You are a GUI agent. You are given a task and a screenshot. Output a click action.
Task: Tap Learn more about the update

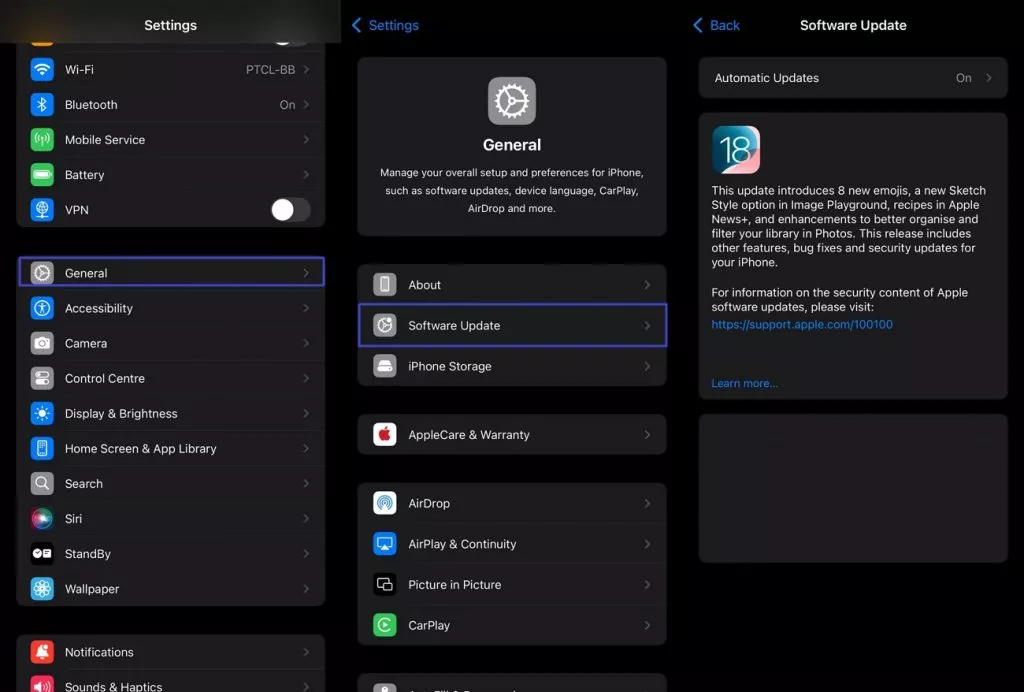(744, 383)
